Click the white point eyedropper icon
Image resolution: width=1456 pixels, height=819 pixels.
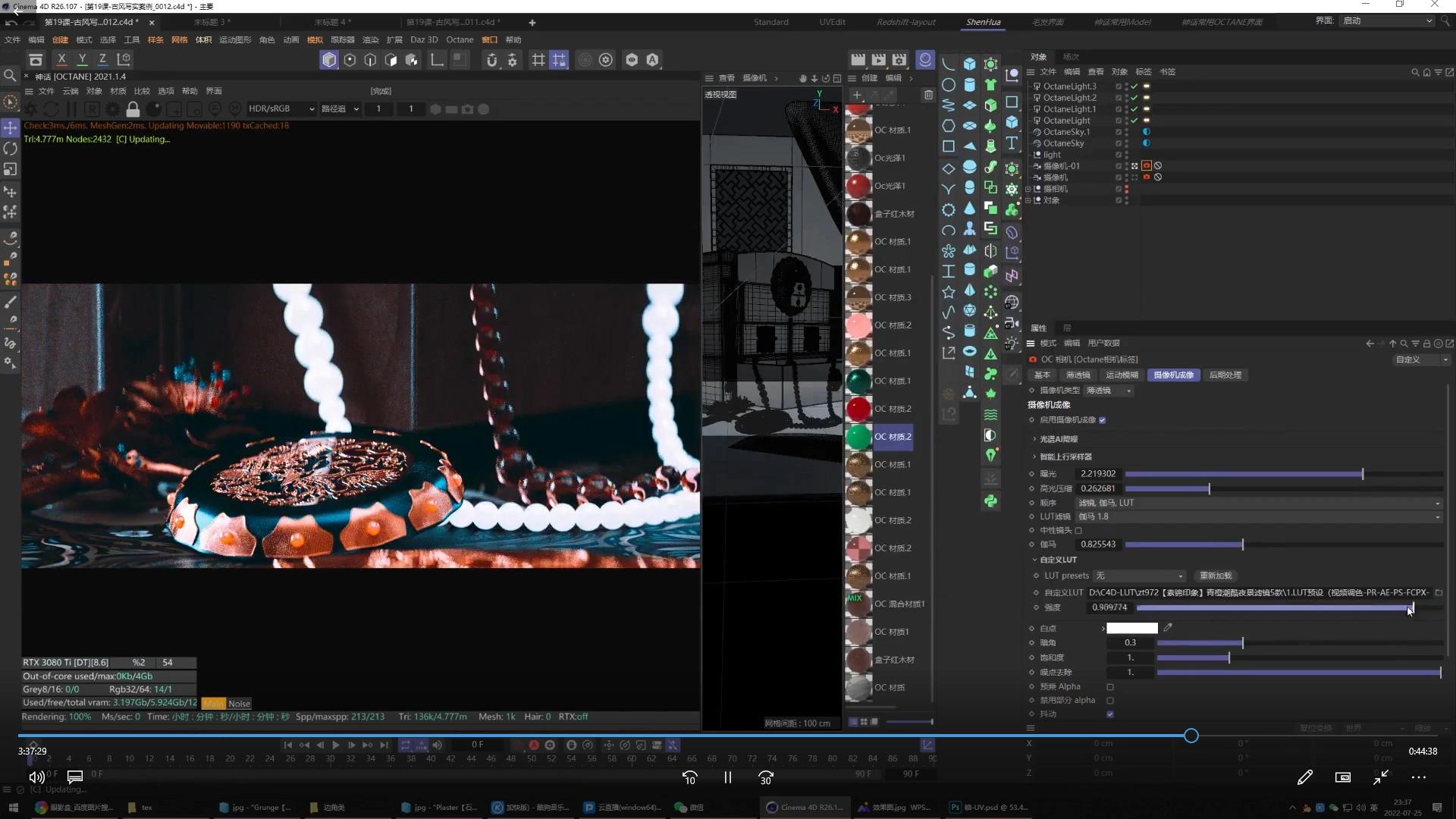(x=1168, y=628)
